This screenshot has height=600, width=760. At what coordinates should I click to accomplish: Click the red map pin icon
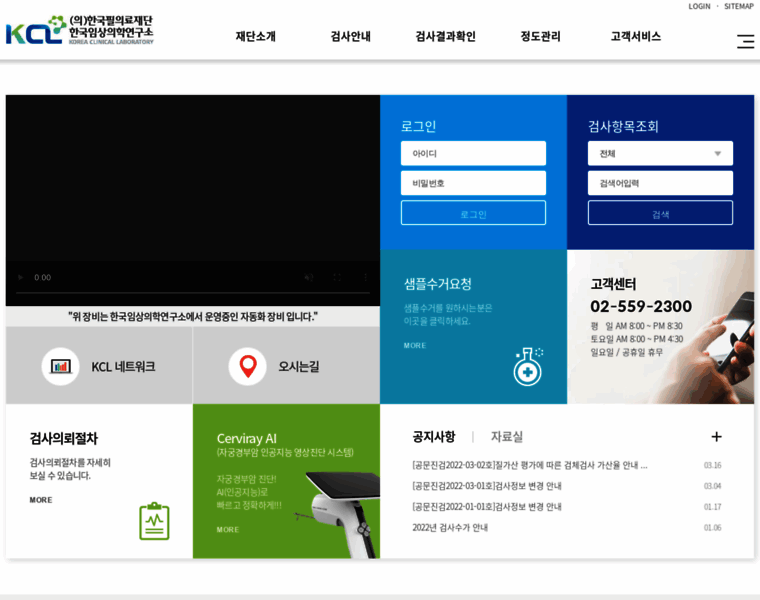click(x=248, y=366)
